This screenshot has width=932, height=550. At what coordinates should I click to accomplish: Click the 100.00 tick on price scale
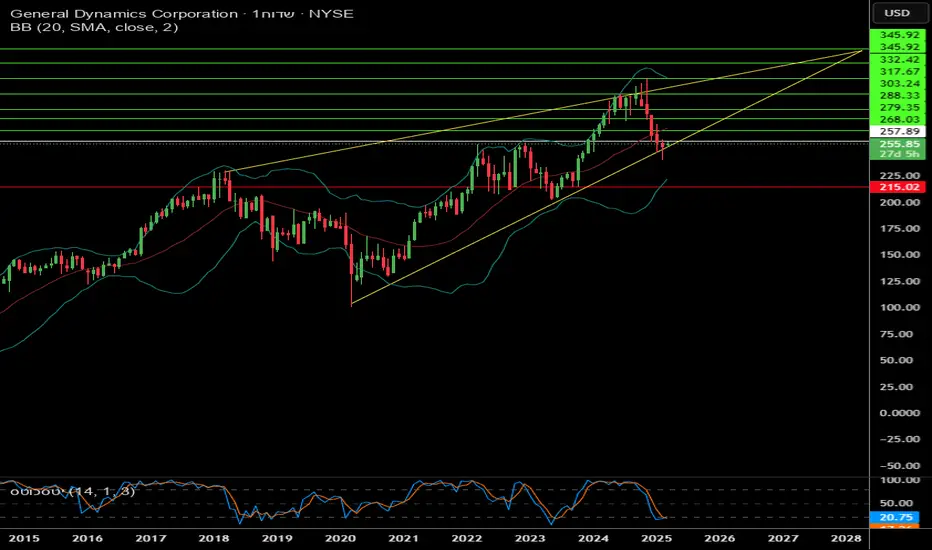[899, 307]
